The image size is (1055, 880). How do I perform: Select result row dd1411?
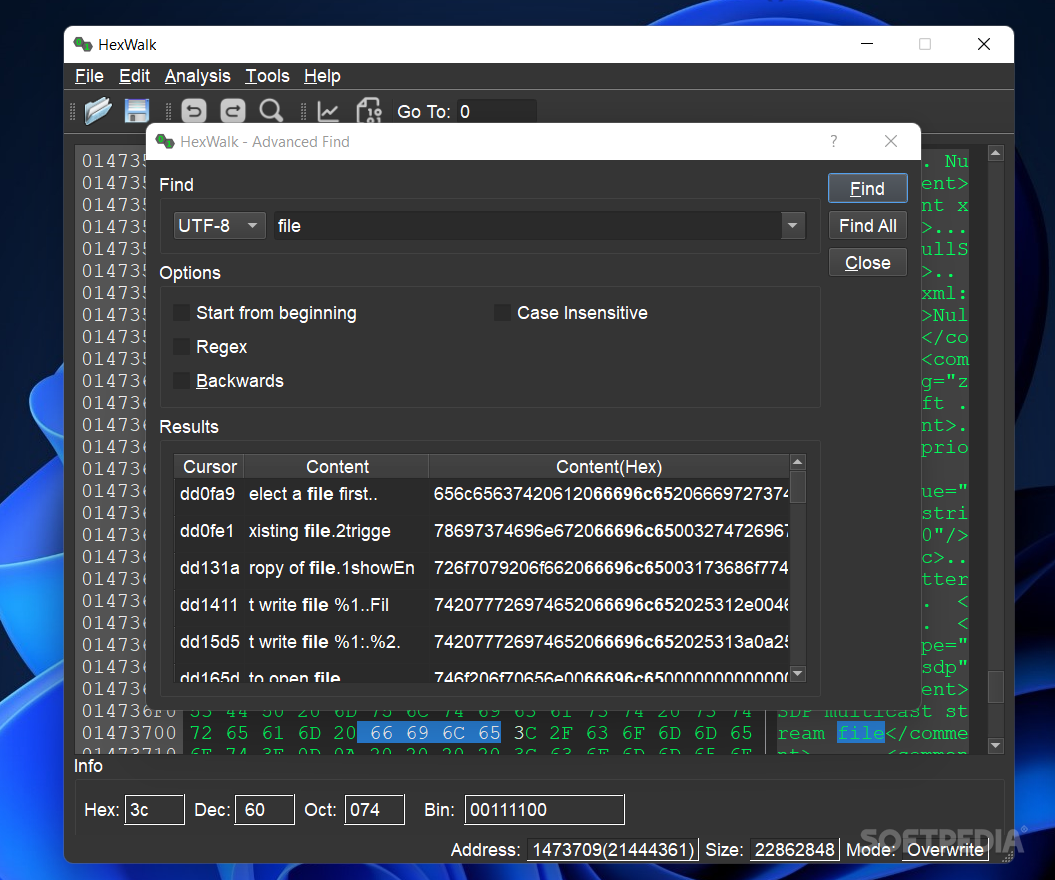pyautogui.click(x=482, y=605)
